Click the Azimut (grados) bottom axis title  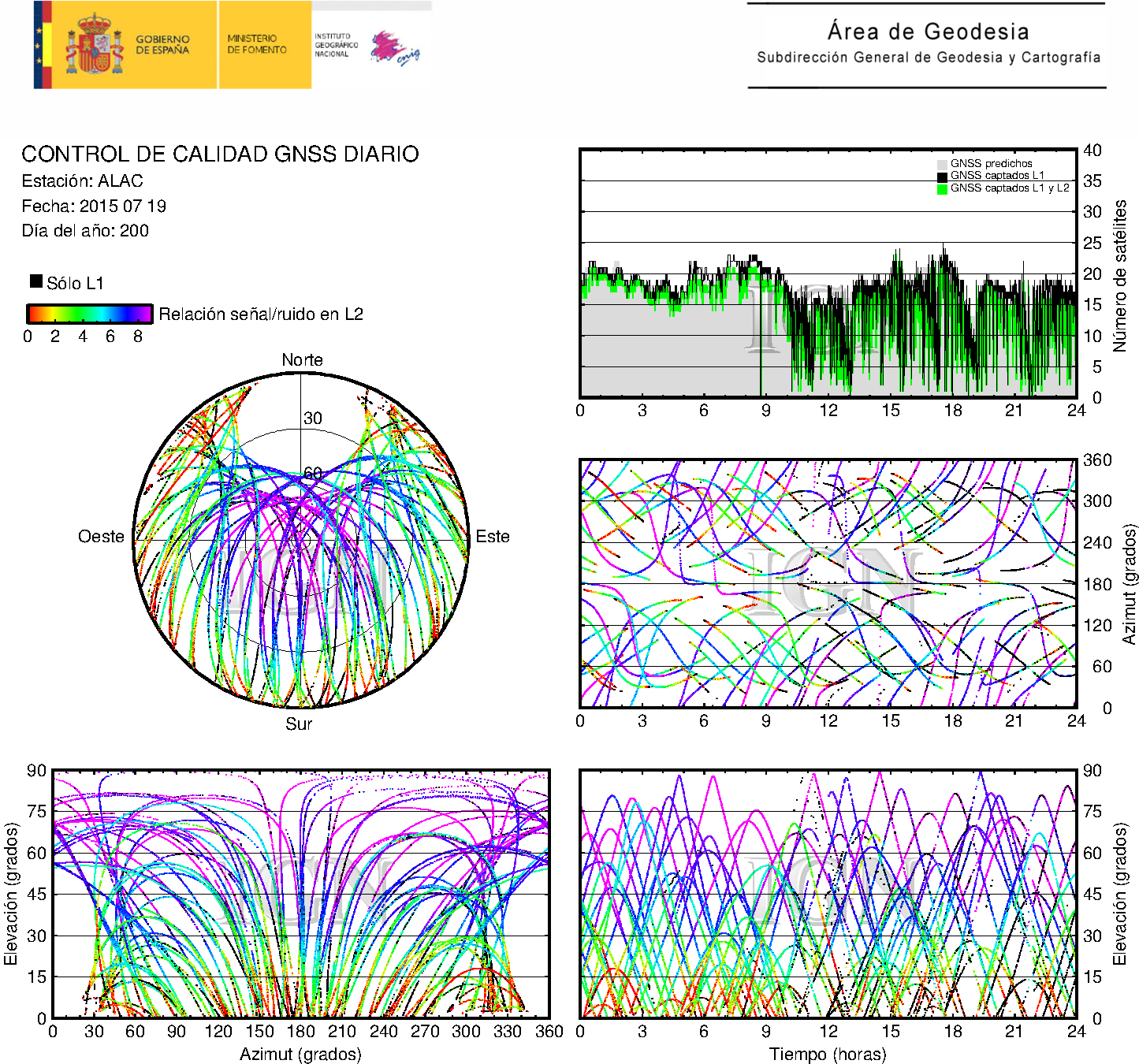pos(300,1054)
